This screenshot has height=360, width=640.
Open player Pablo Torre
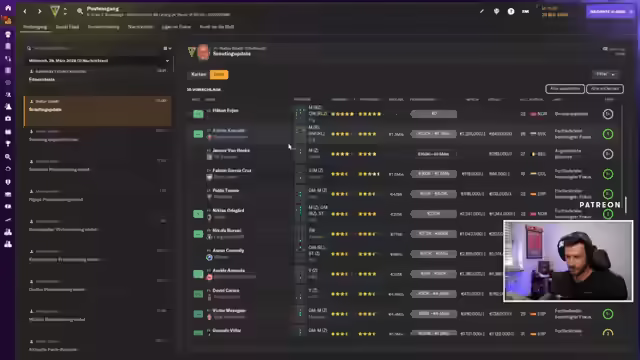(x=225, y=191)
